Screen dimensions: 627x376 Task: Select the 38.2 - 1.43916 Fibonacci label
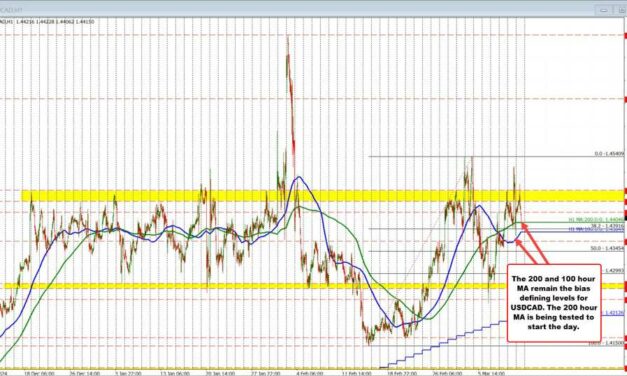point(607,226)
